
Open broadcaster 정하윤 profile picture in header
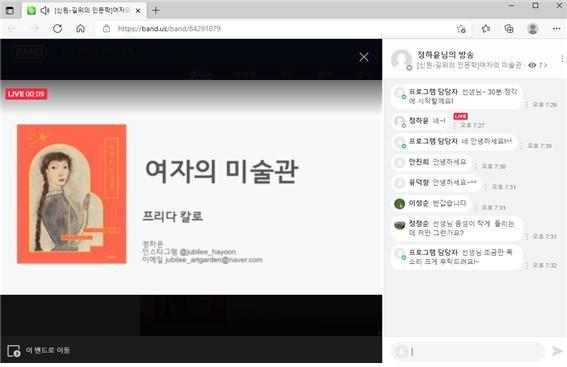[401, 60]
